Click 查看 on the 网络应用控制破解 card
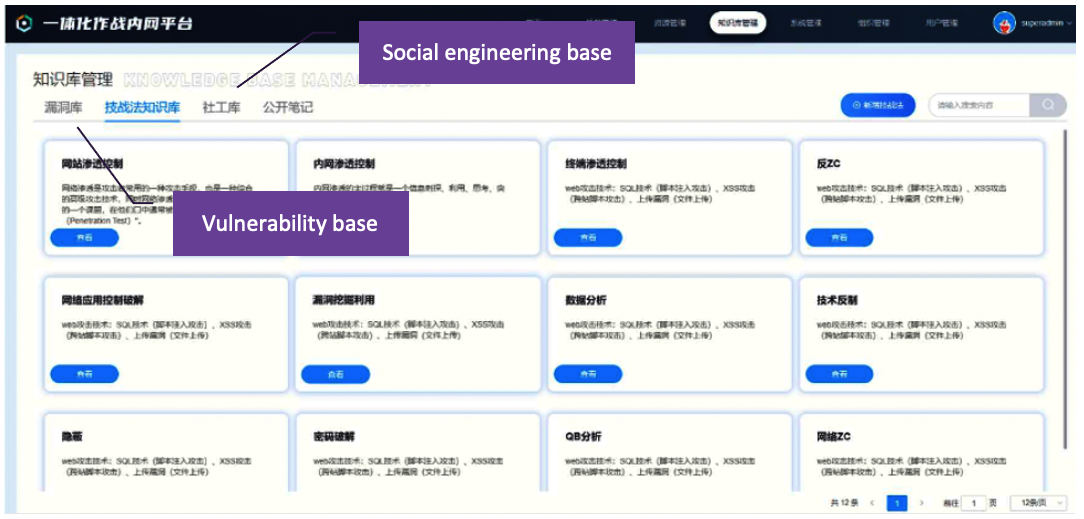The height and width of the screenshot is (519, 1084). [x=84, y=374]
